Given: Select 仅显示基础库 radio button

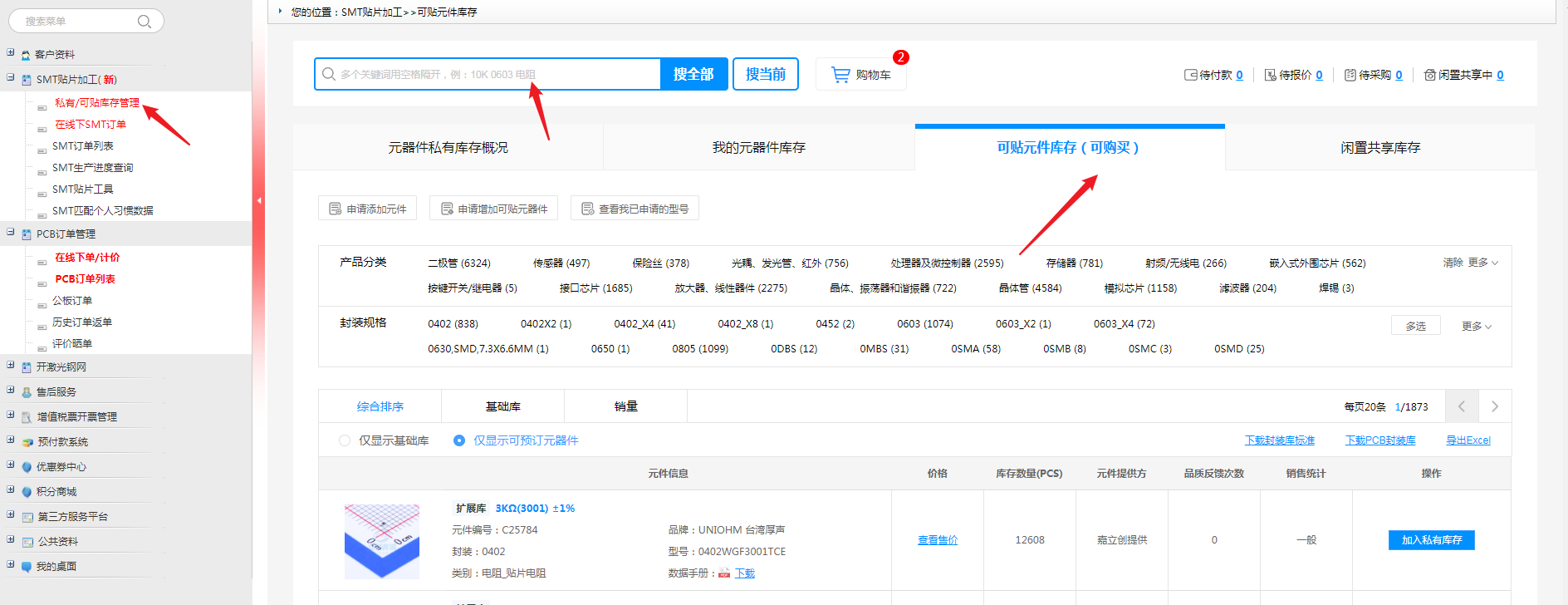Looking at the screenshot, I should click(x=345, y=440).
